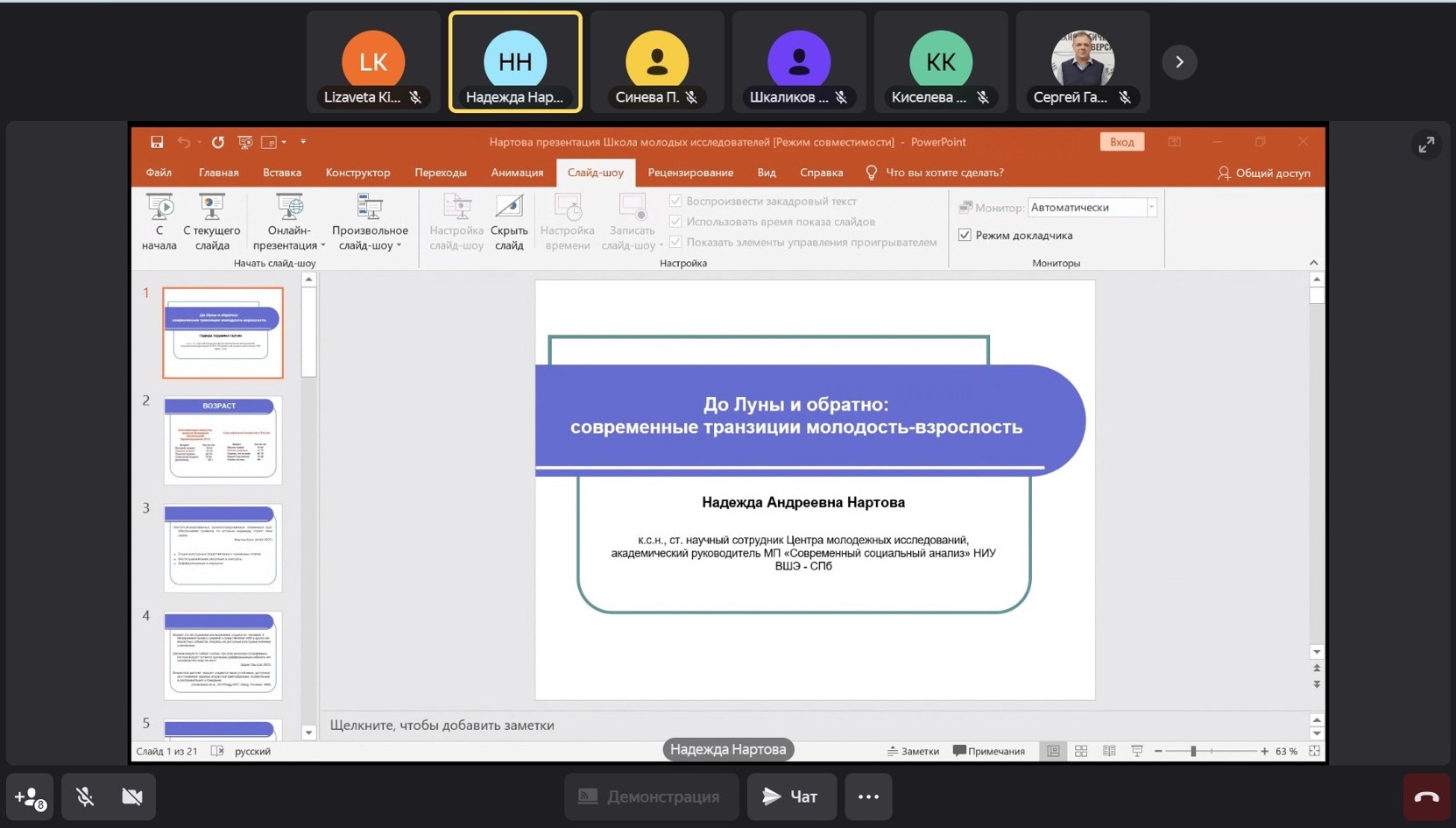Start Slide Show from the status bar icon
The width and height of the screenshot is (1456, 828).
pos(1137,751)
